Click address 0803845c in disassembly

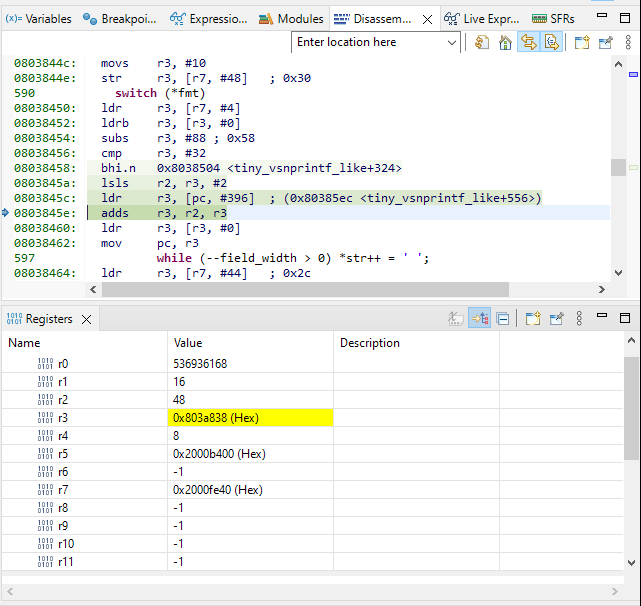click(x=45, y=198)
